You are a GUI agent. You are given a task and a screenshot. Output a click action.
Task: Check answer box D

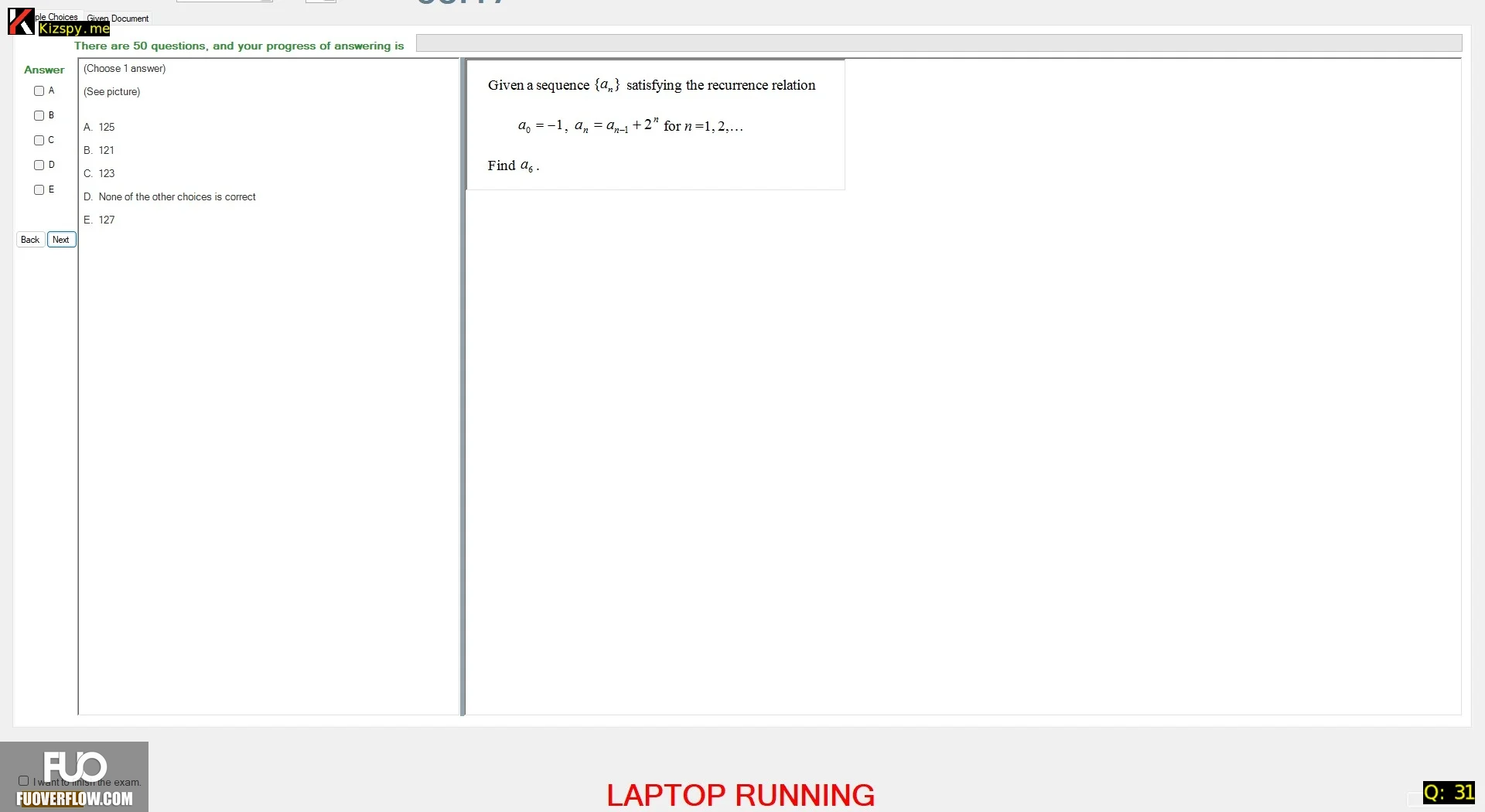(x=39, y=165)
